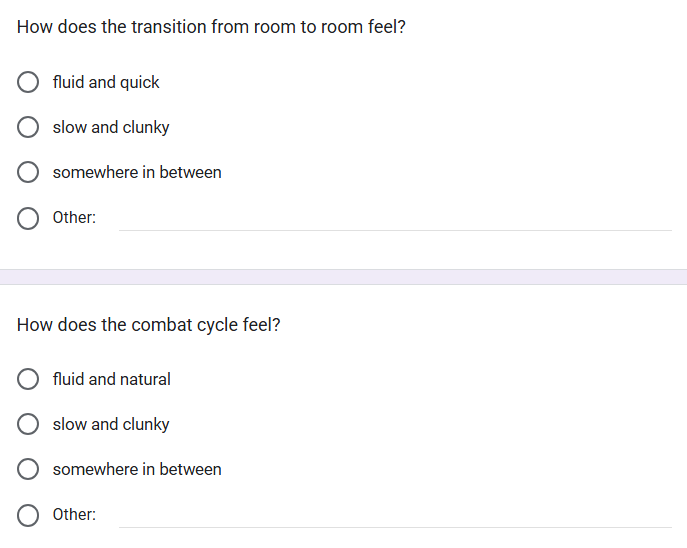
Task: Select 'fluid and natural' radio button for combat cycle
Action: pos(28,379)
